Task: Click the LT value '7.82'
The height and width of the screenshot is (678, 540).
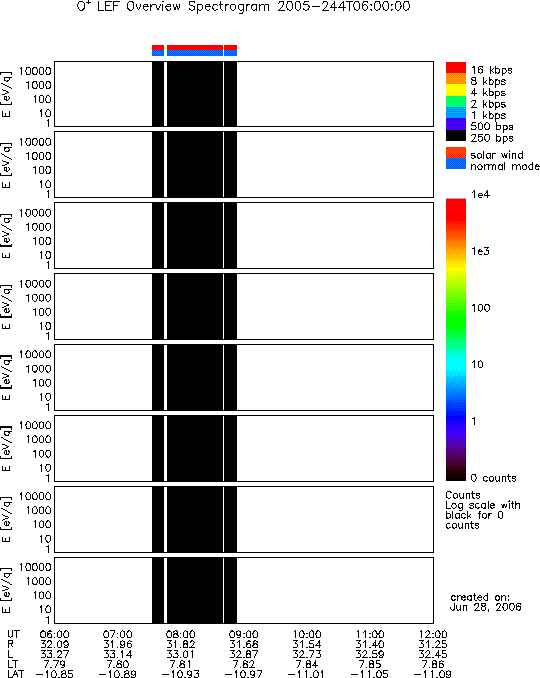Action: pyautogui.click(x=244, y=664)
